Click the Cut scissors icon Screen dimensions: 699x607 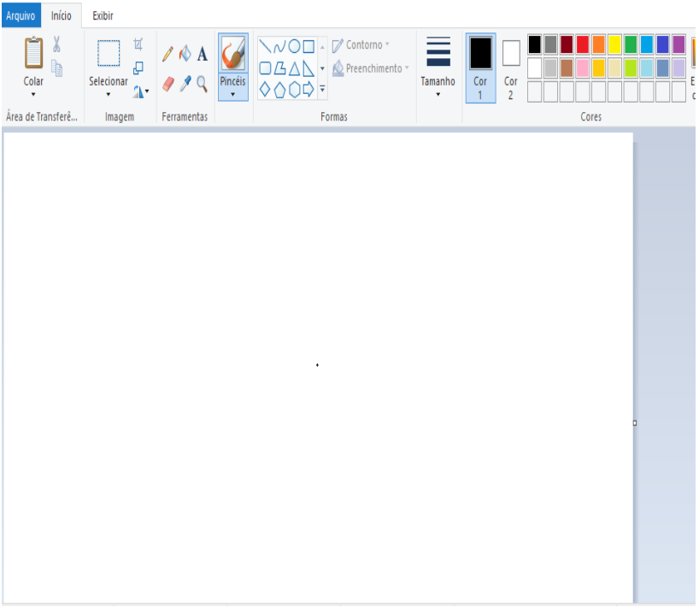(57, 44)
